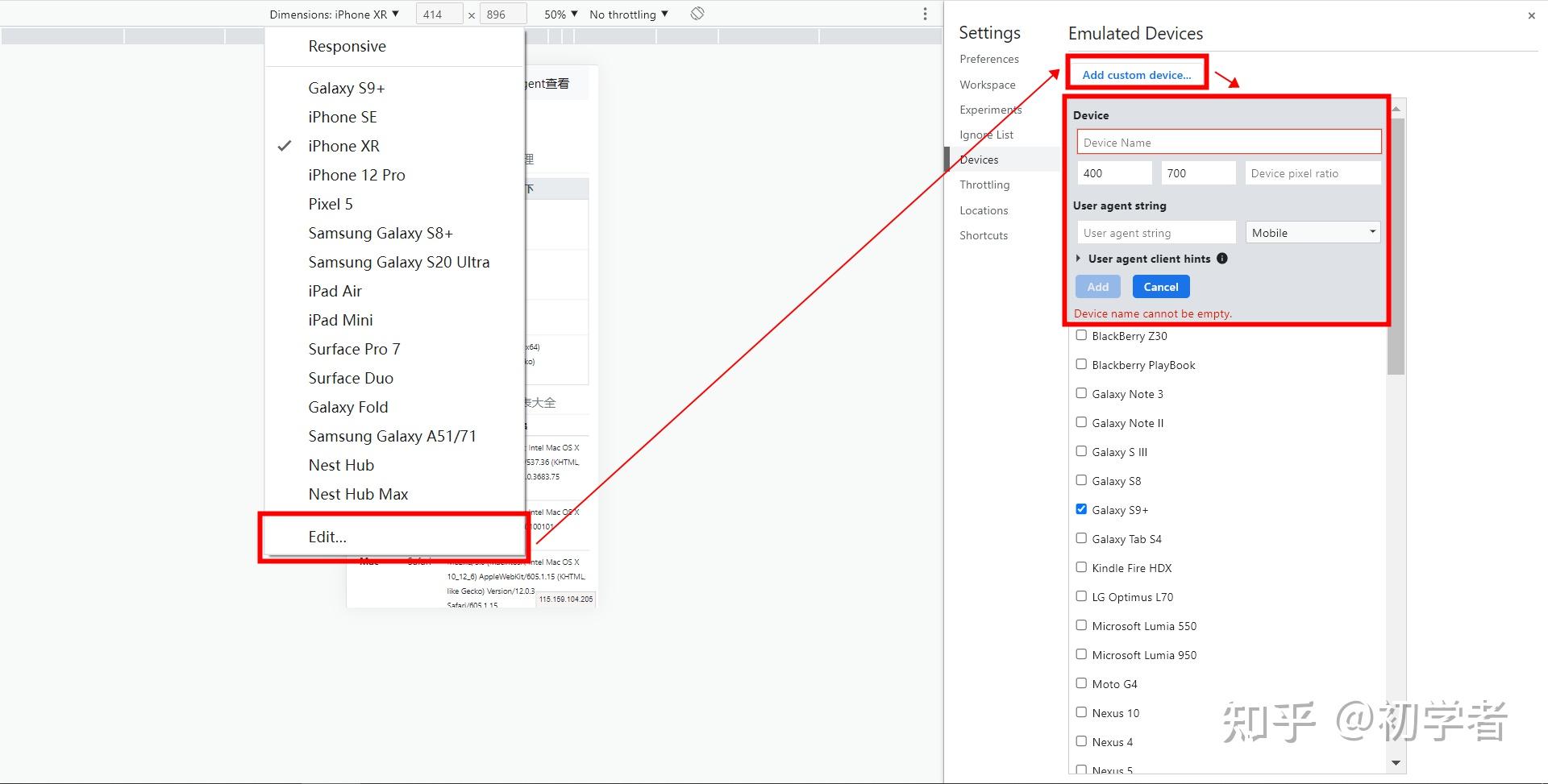The height and width of the screenshot is (784, 1548).
Task: Enable the Nexus 10 emulated device
Action: (1081, 711)
